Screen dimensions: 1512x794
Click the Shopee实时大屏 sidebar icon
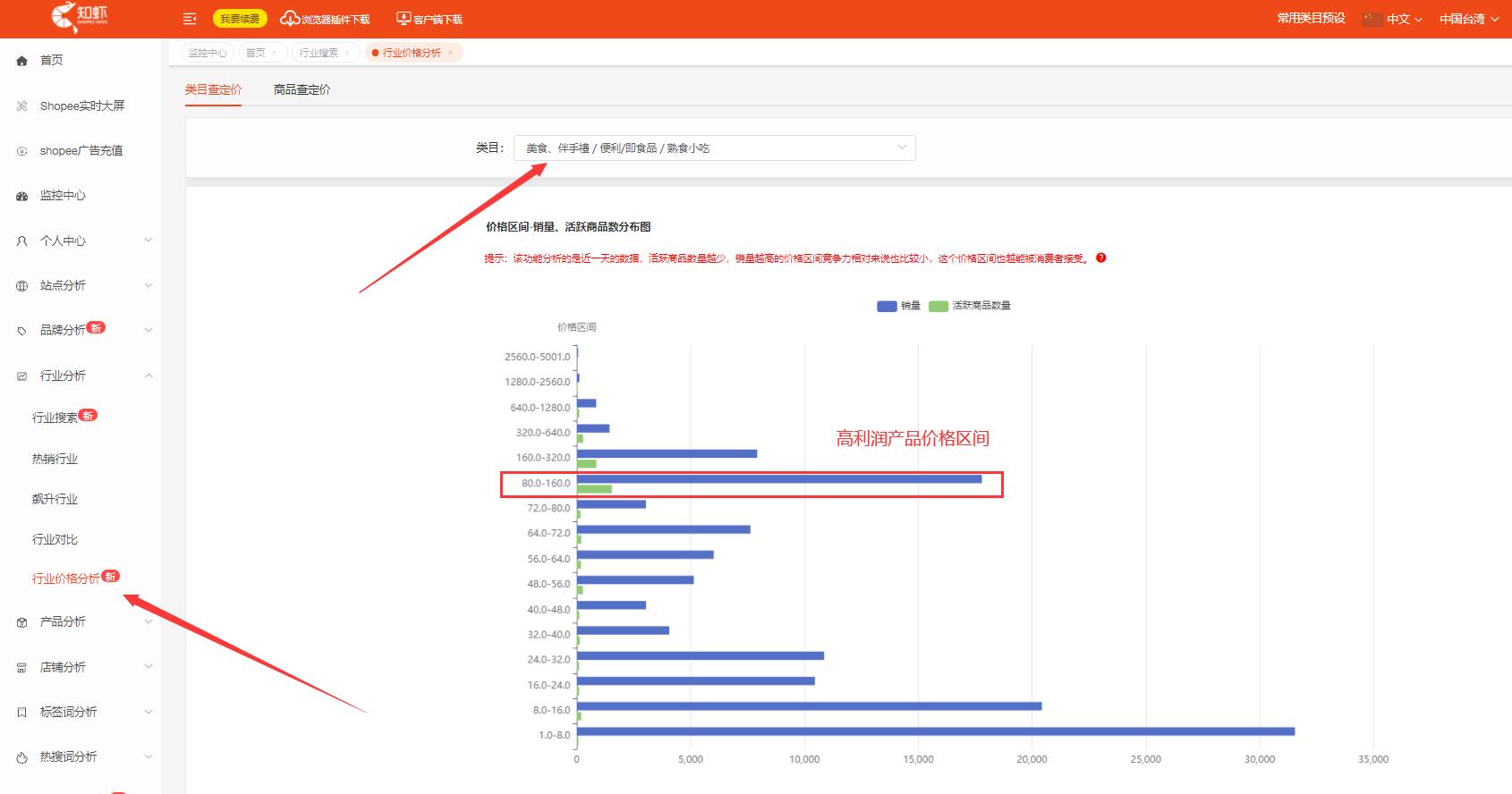tap(22, 106)
